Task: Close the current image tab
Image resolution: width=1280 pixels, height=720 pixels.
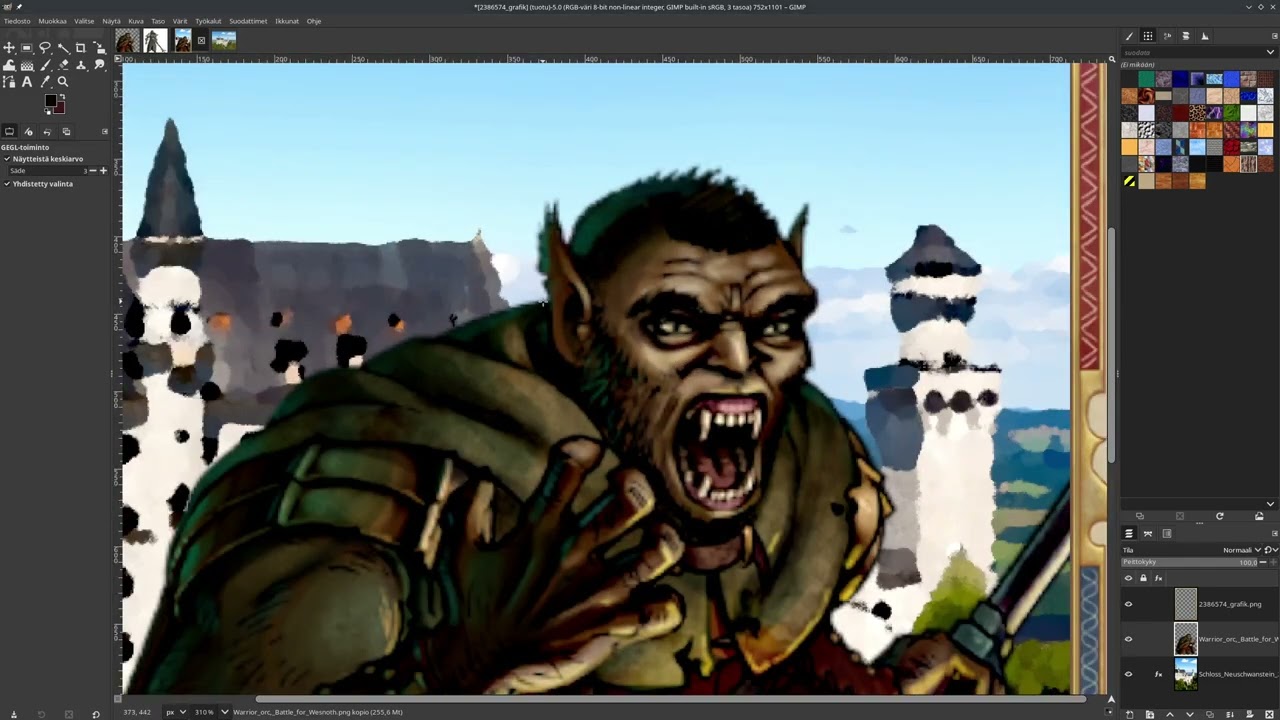Action: point(201,41)
